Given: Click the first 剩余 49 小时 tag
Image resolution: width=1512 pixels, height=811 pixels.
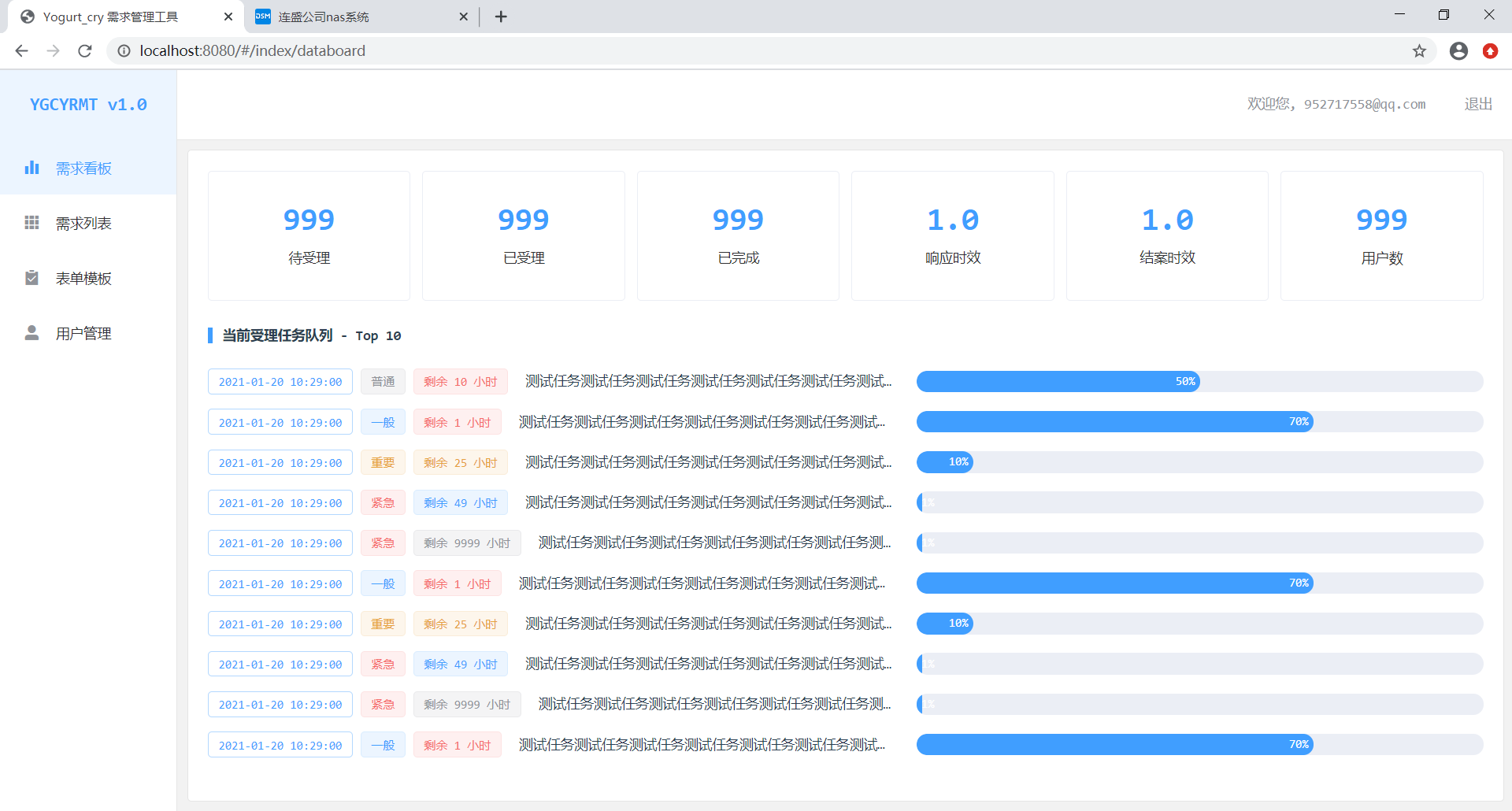Looking at the screenshot, I should pos(461,502).
